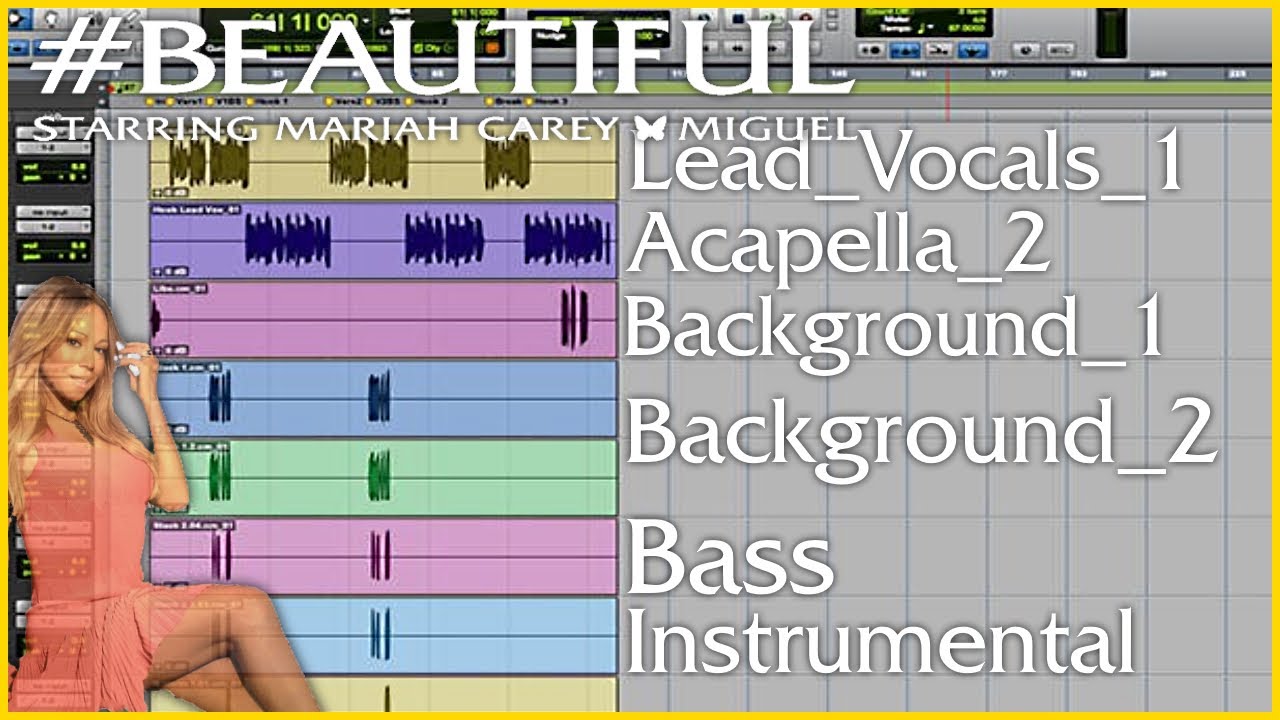This screenshot has width=1280, height=720.
Task: Select the Hook 3 marker
Action: click(546, 101)
